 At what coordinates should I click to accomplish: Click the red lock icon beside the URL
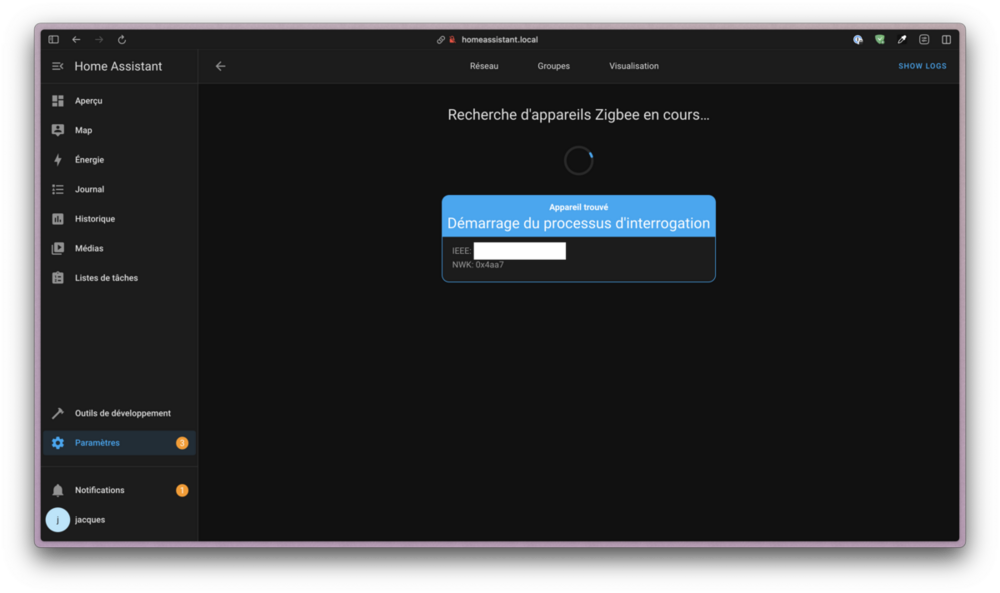coord(452,40)
